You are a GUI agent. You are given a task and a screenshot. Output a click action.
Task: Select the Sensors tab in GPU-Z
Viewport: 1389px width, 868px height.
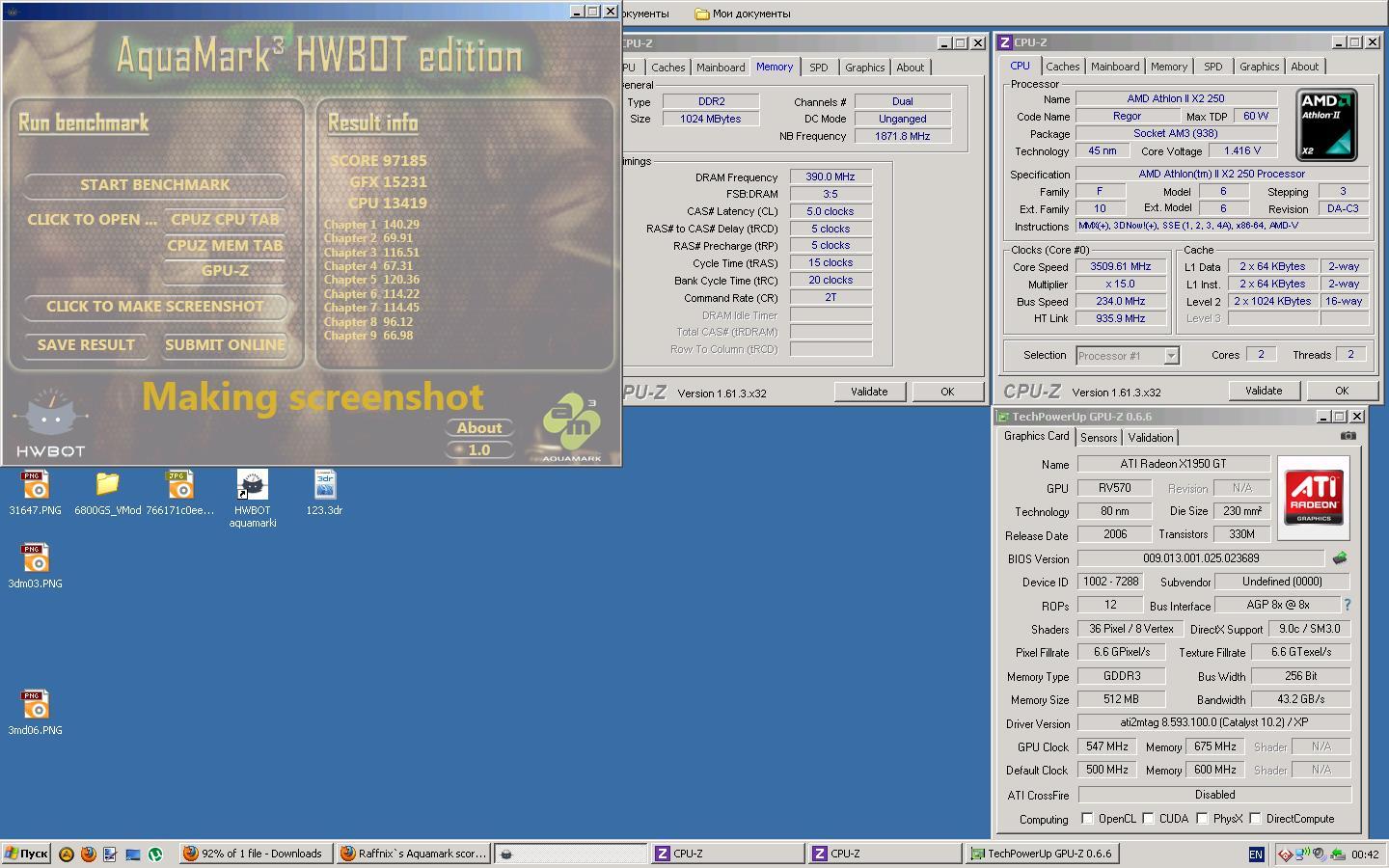(x=1099, y=437)
